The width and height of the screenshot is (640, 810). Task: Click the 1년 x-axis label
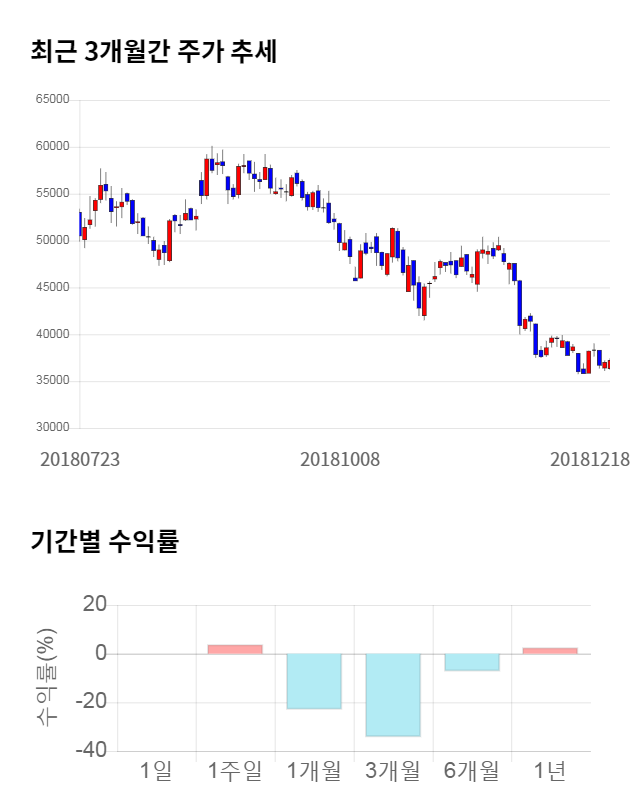(550, 771)
